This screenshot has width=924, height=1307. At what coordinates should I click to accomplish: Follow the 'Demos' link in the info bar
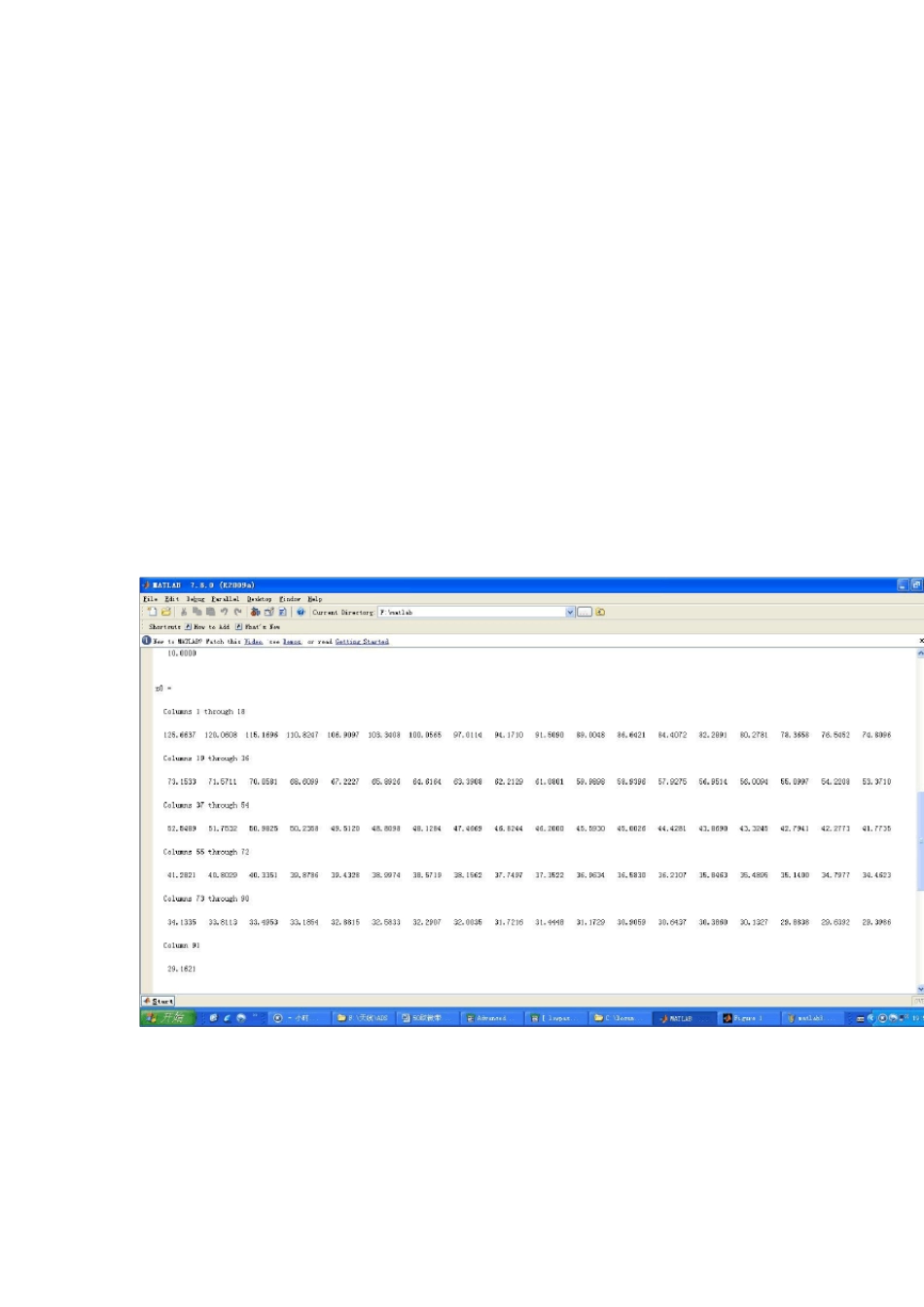click(292, 642)
